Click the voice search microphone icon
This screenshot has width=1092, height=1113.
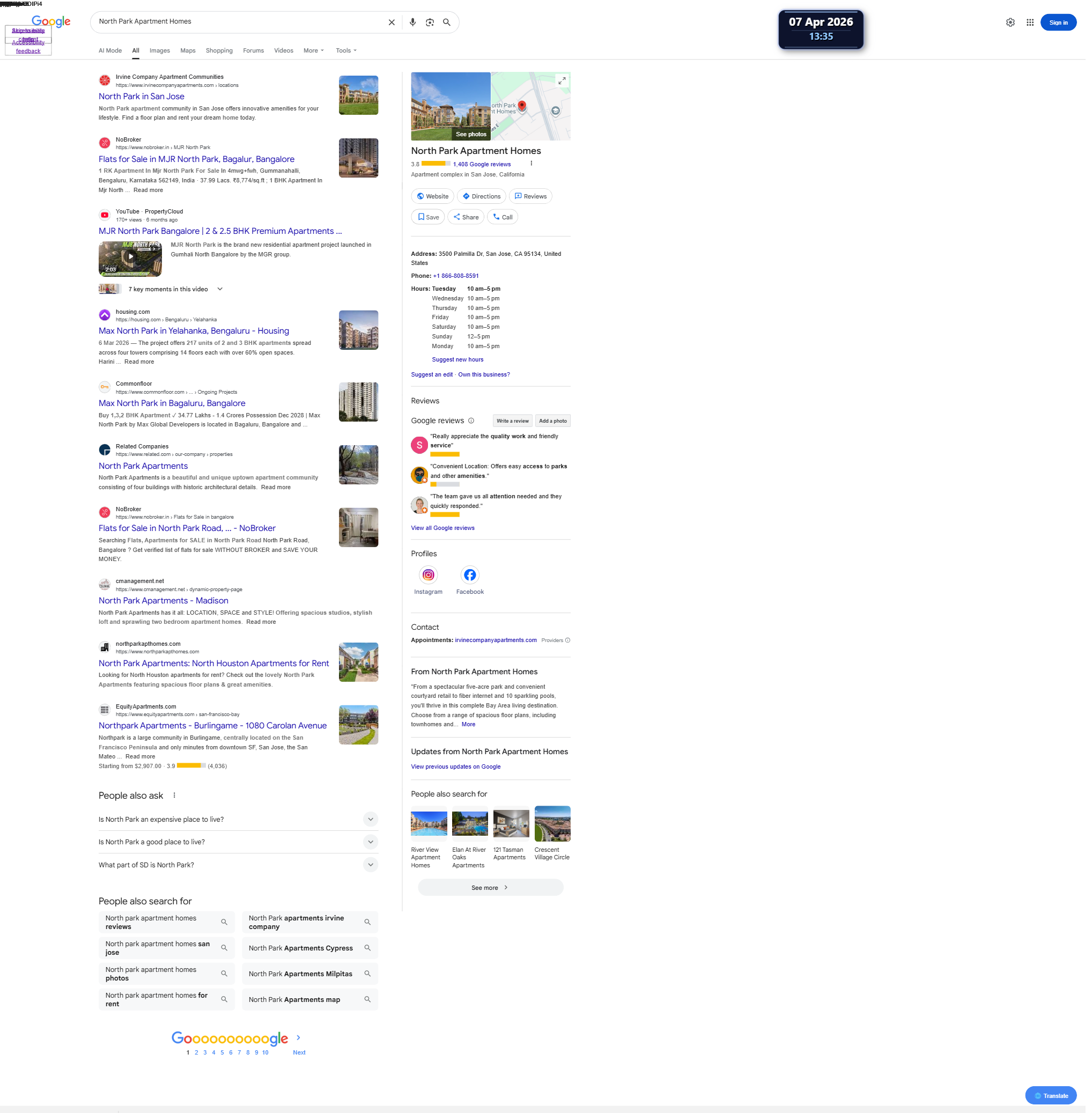coord(412,23)
